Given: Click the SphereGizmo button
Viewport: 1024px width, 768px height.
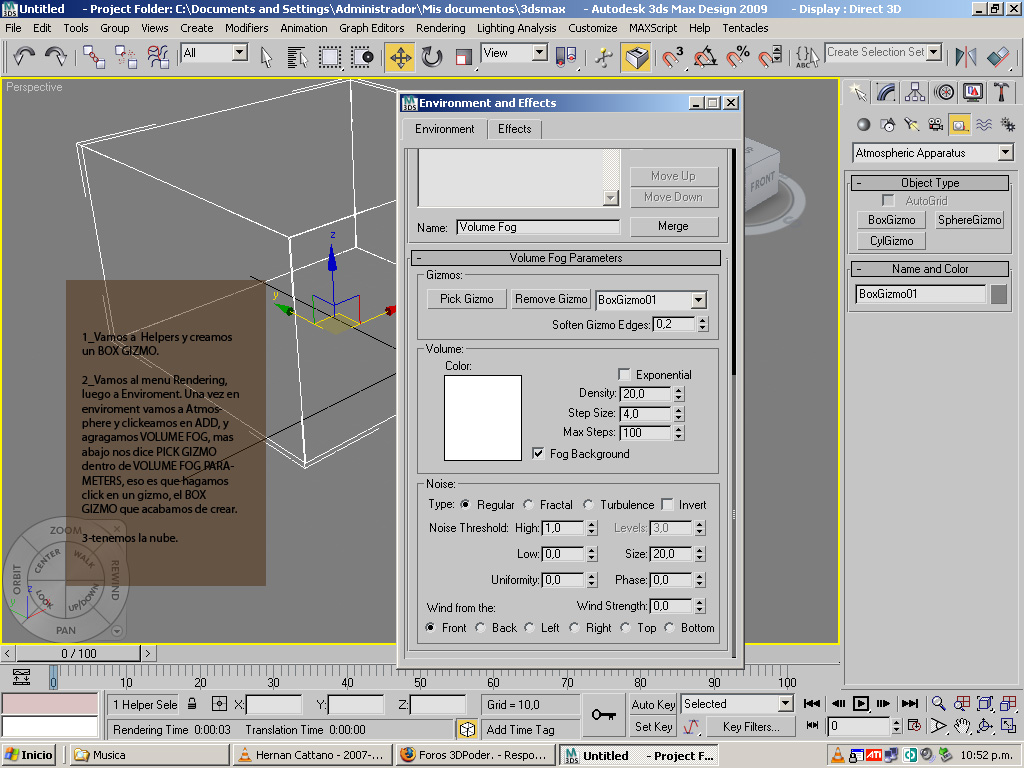Looking at the screenshot, I should click(969, 220).
